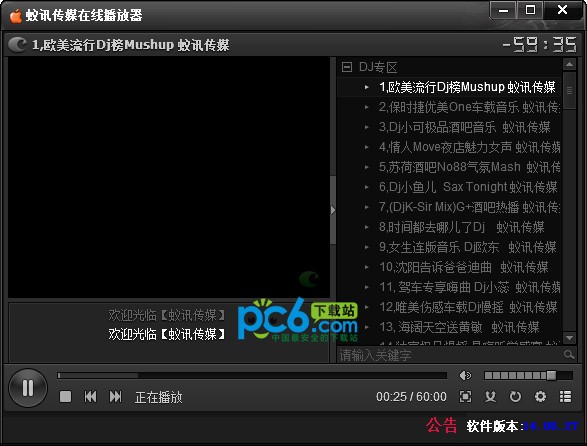Adjust the volume slider
This screenshot has width=587, height=446.
tap(528, 375)
